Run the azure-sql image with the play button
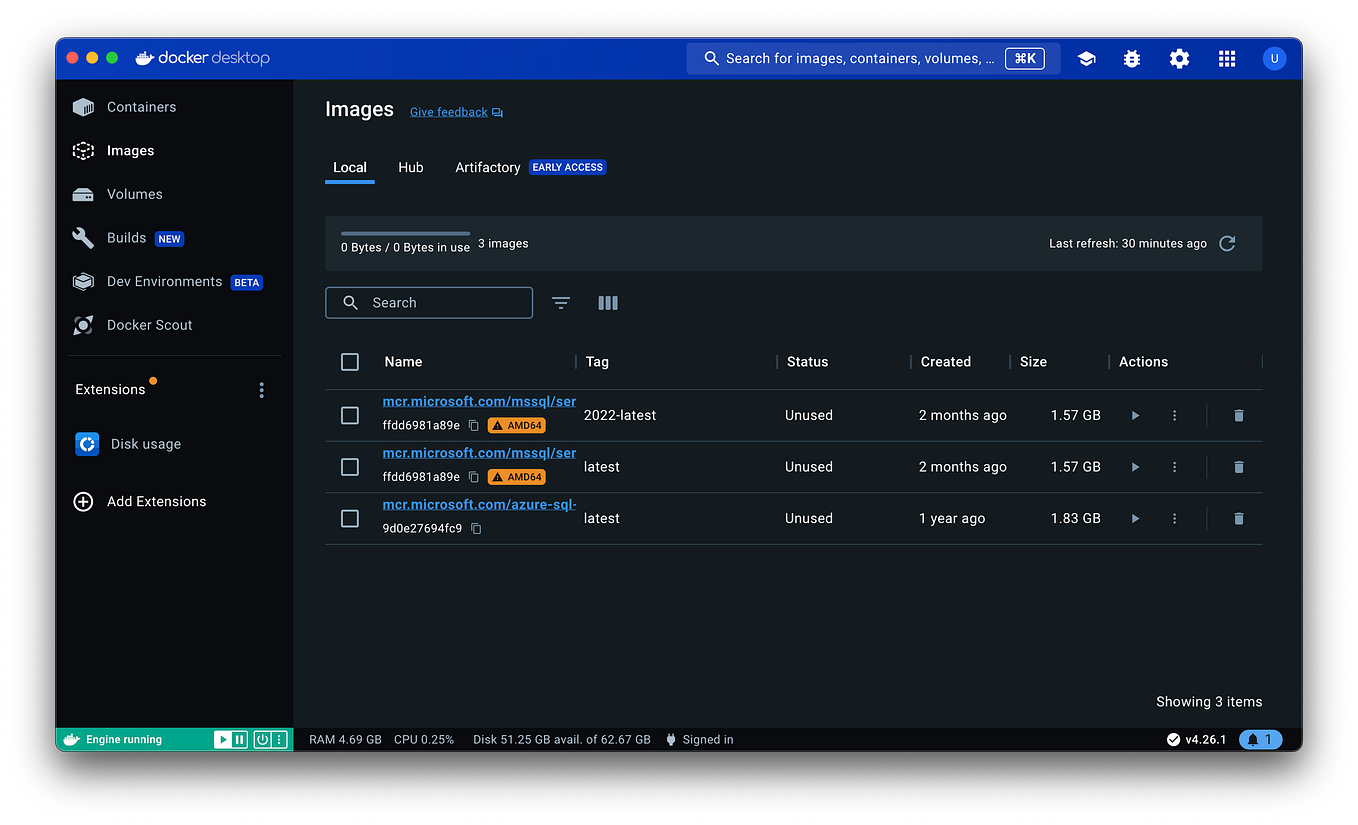1358x825 pixels. click(1136, 518)
